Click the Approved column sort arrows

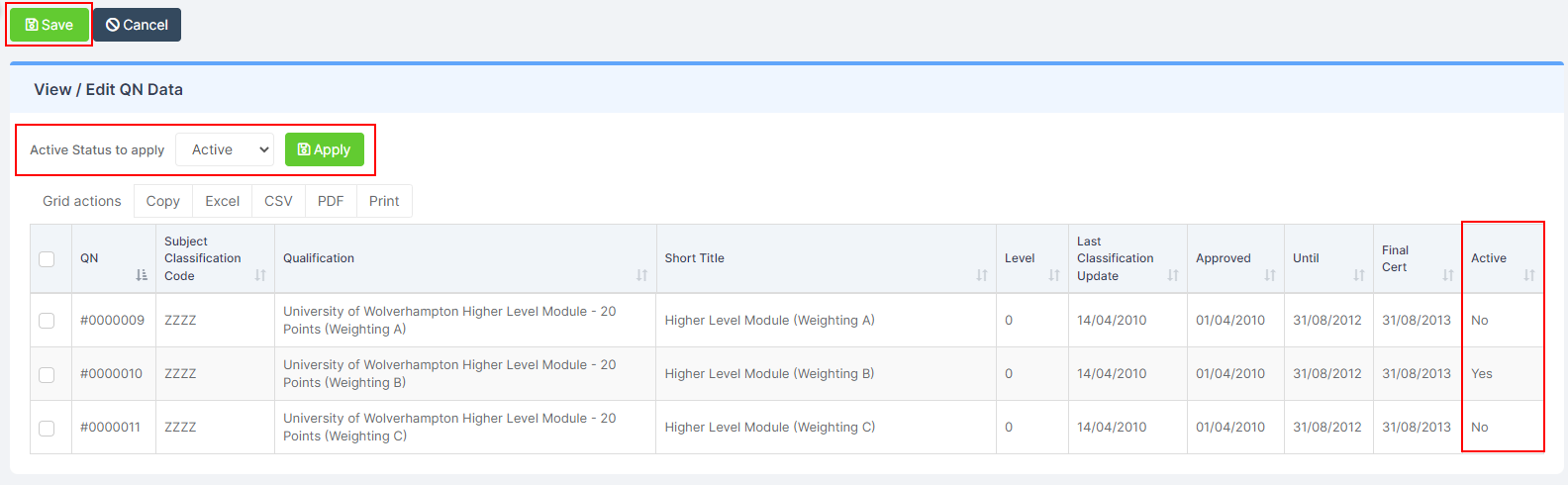pyautogui.click(x=1270, y=275)
